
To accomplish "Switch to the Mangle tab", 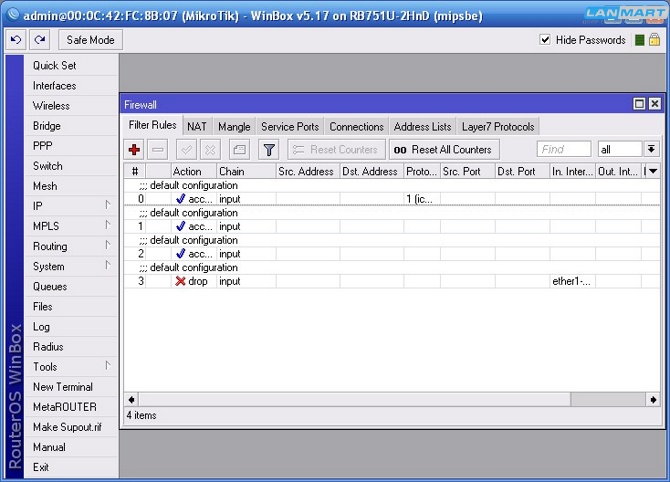I will [234, 127].
